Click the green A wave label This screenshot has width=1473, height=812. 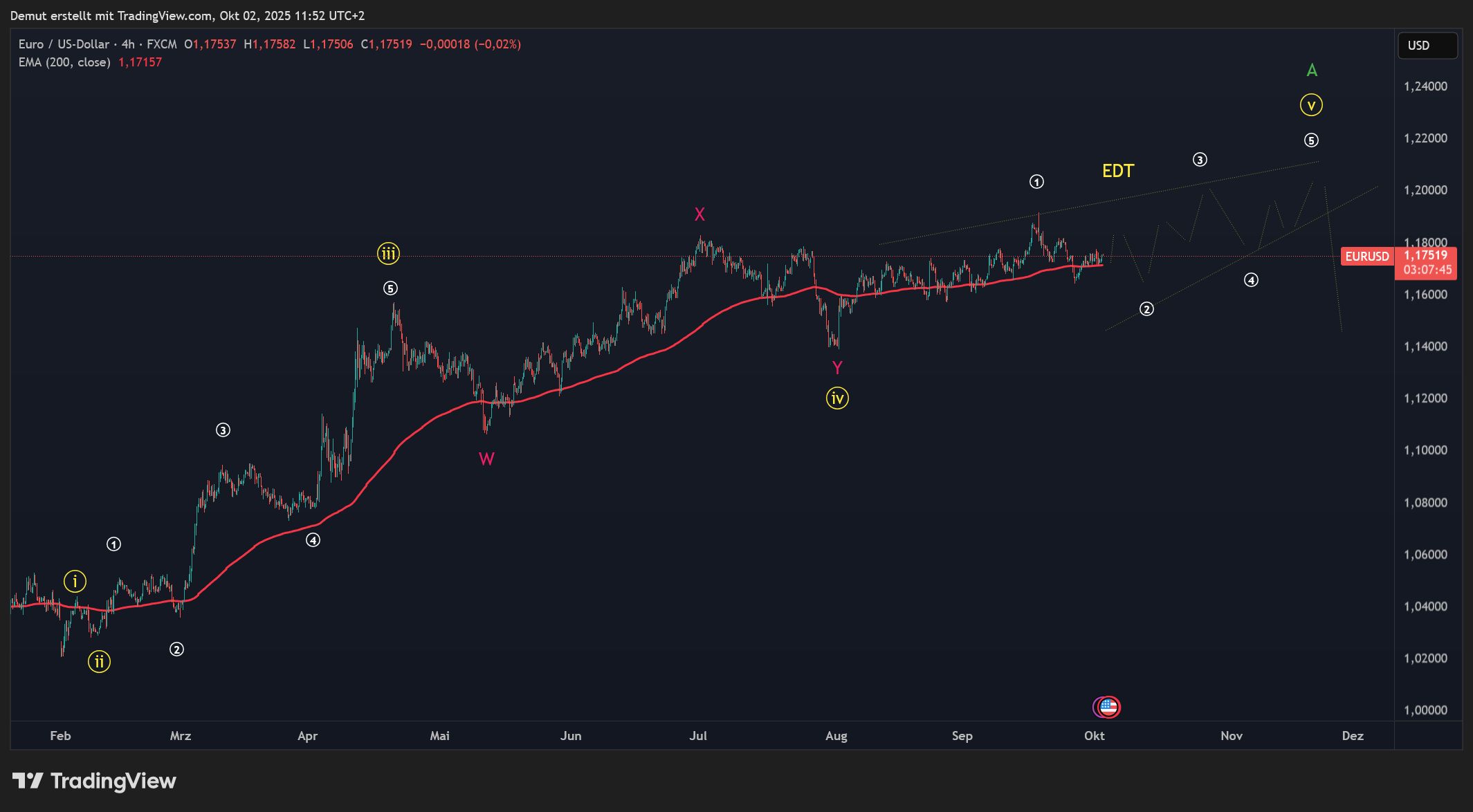(x=1312, y=71)
